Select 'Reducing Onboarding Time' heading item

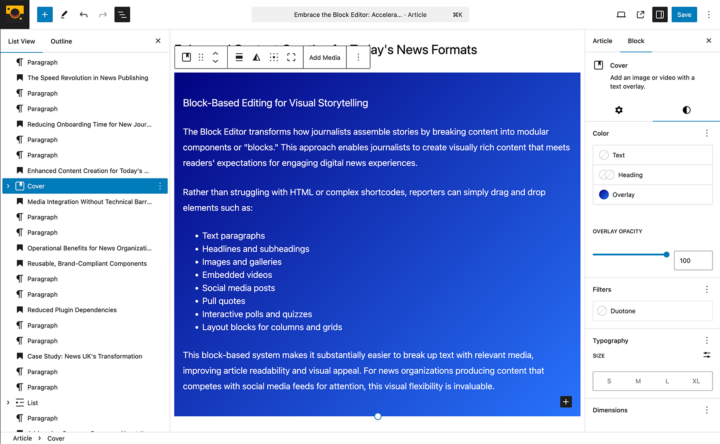point(89,124)
